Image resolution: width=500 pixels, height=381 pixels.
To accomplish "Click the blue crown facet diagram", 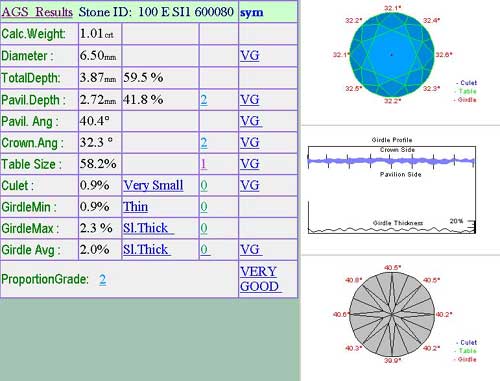I will click(392, 55).
